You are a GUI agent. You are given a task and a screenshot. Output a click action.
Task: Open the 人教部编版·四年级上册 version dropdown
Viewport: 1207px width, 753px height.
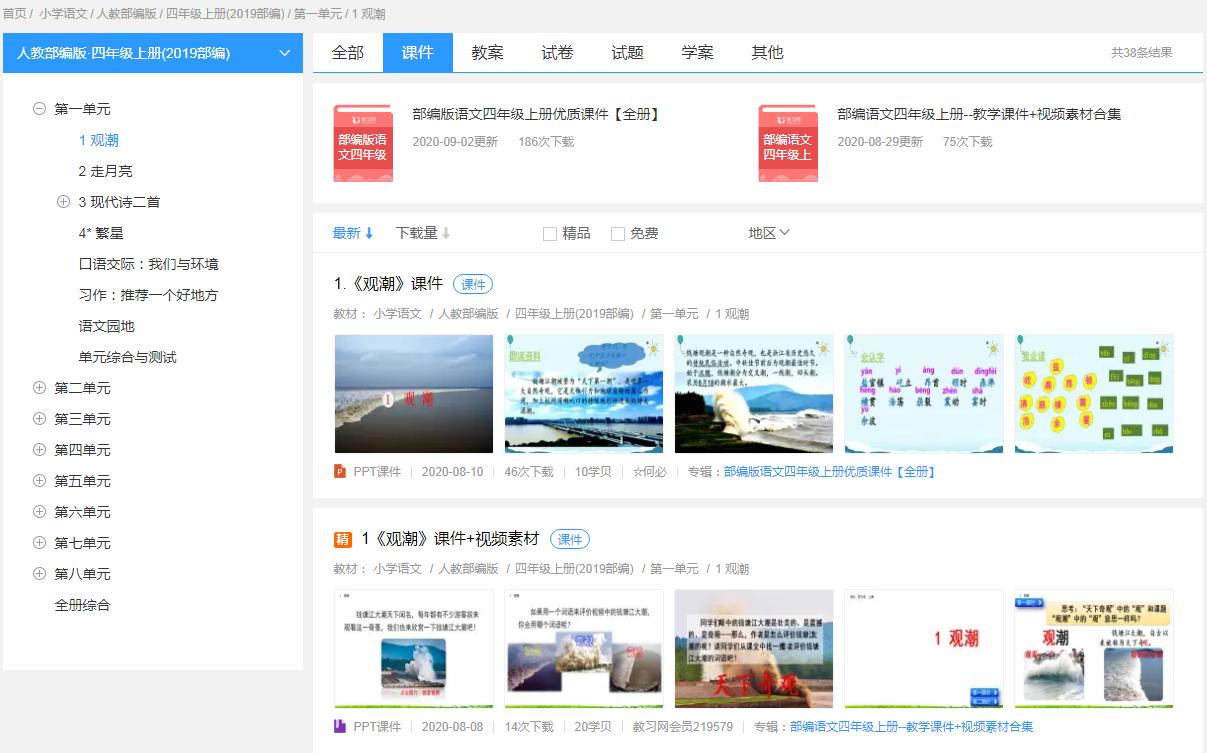point(152,52)
